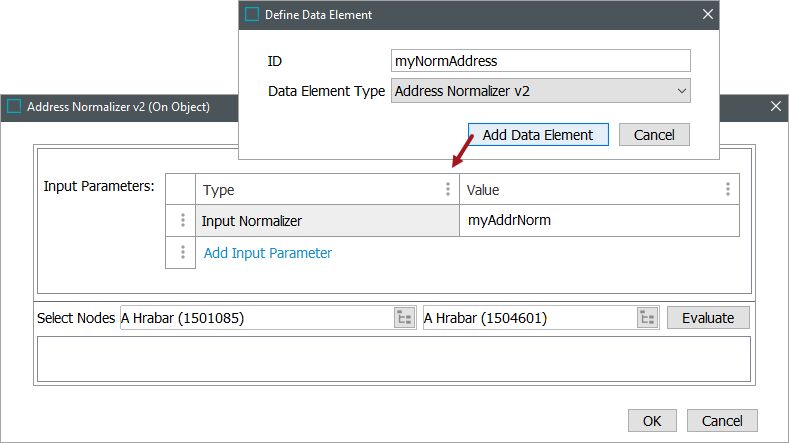Confirm with the OK button
Viewport: 789px width, 443px height.
click(652, 421)
